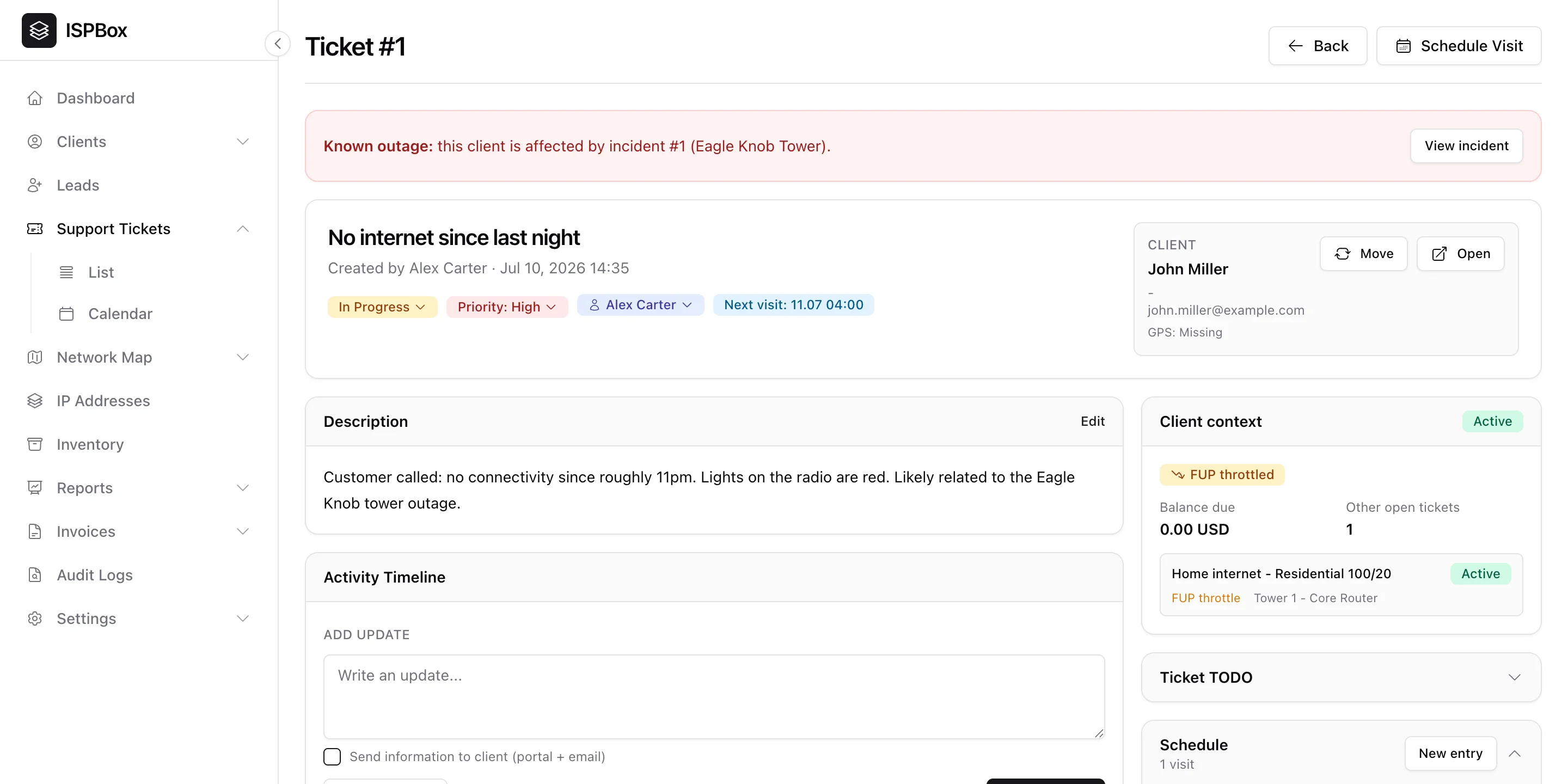1568x784 pixels.
Task: Expand the Settings chevron
Action: (242, 618)
